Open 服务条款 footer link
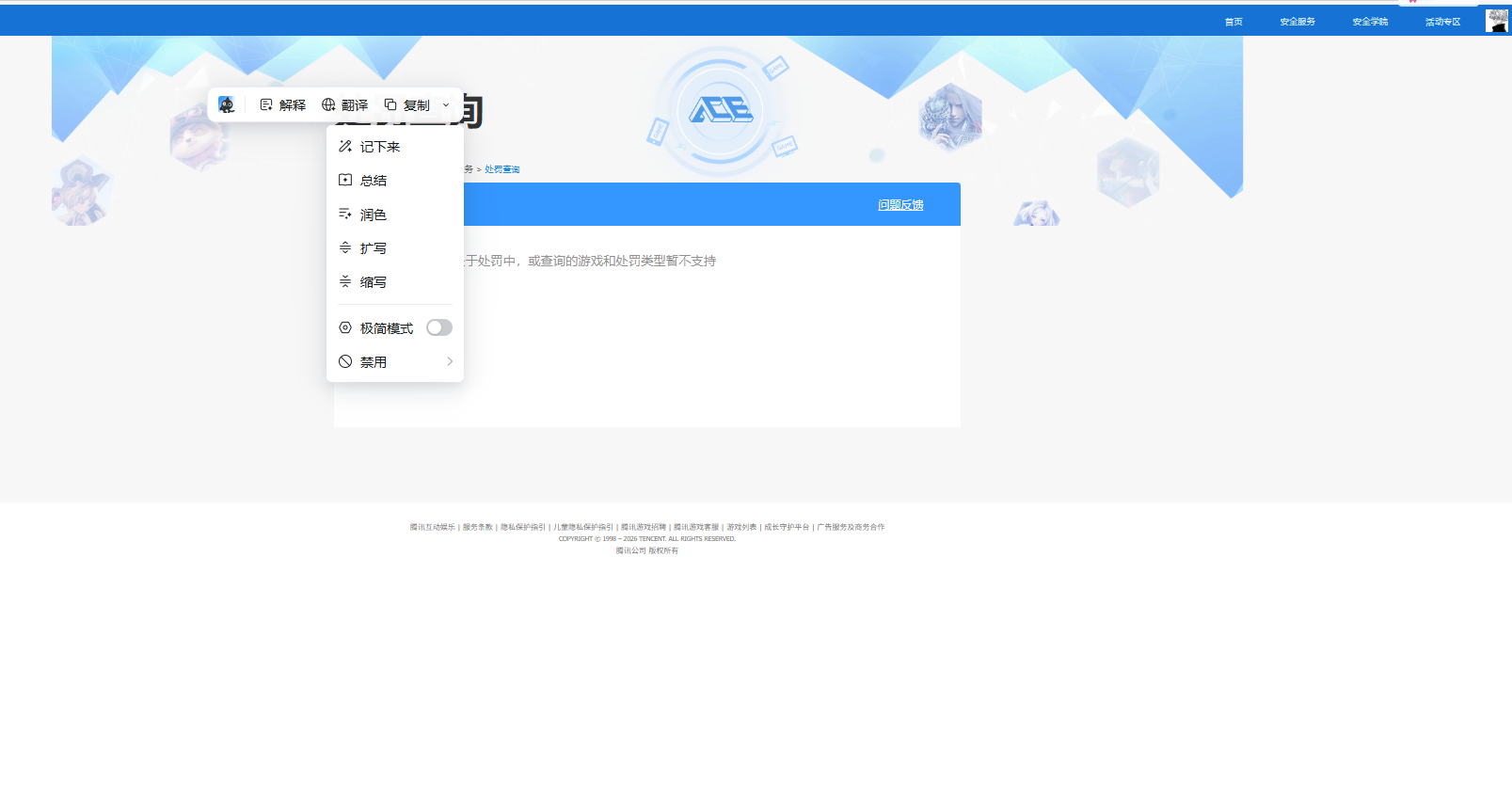This screenshot has height=812, width=1512. [477, 527]
